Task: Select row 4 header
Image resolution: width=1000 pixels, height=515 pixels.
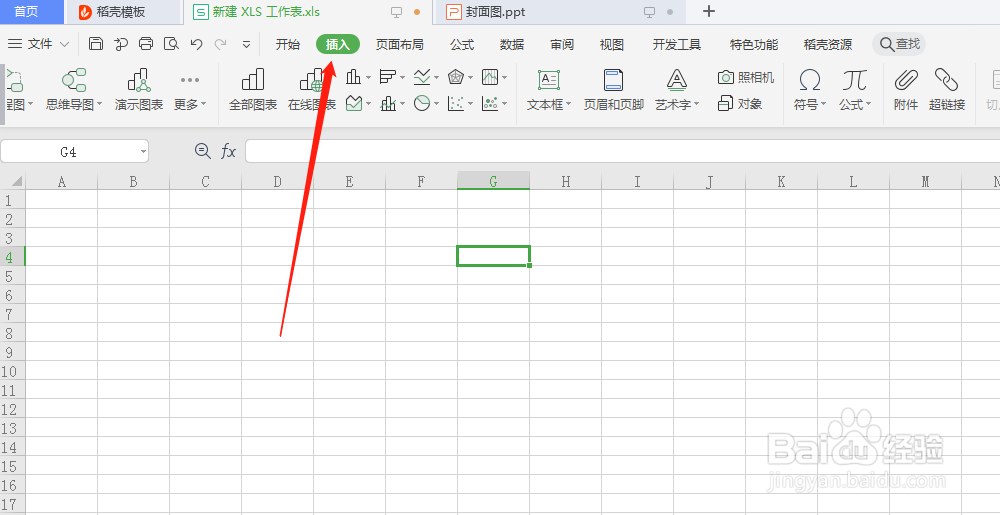Action: tap(12, 256)
